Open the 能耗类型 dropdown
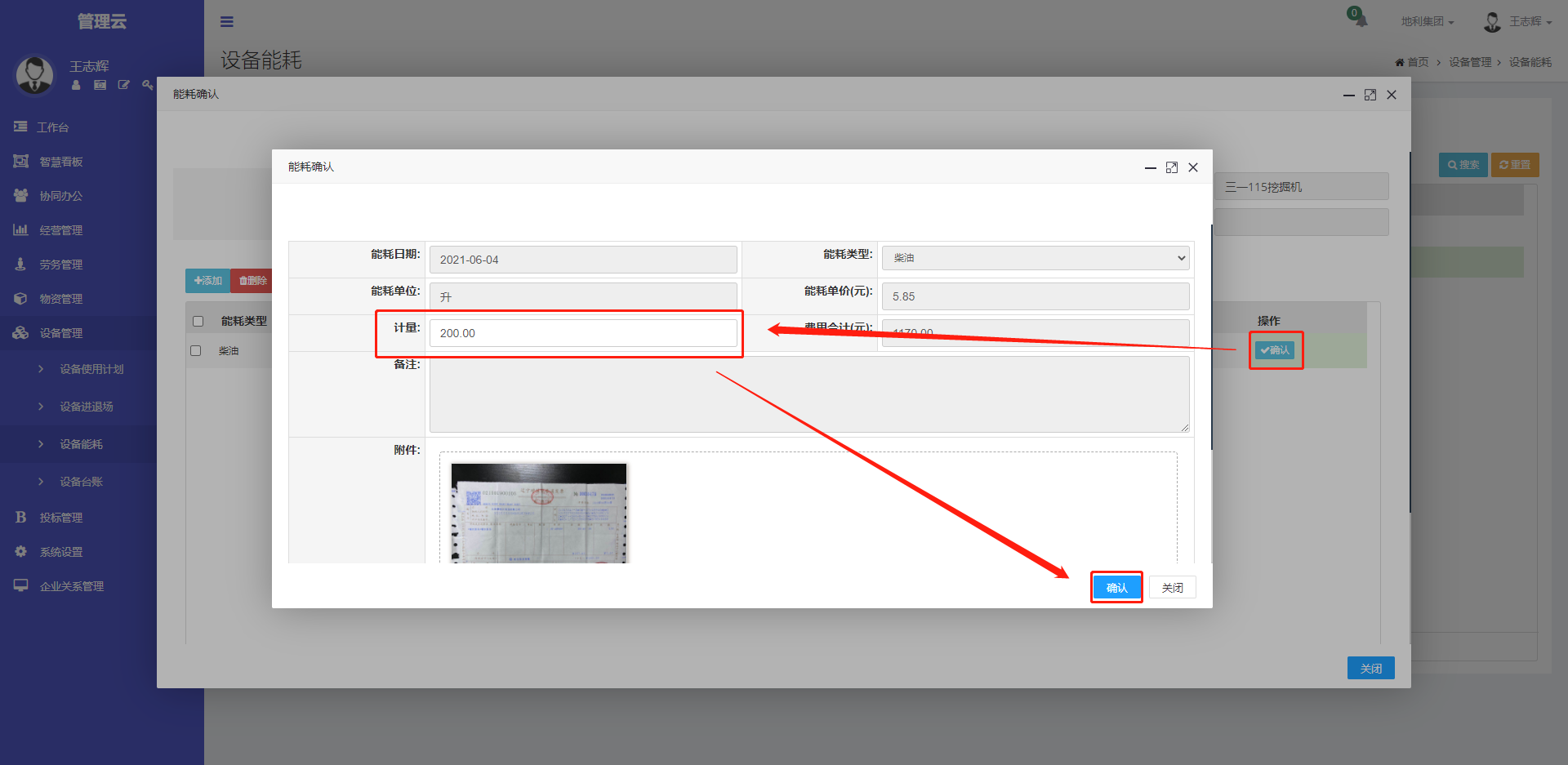 (x=1035, y=258)
